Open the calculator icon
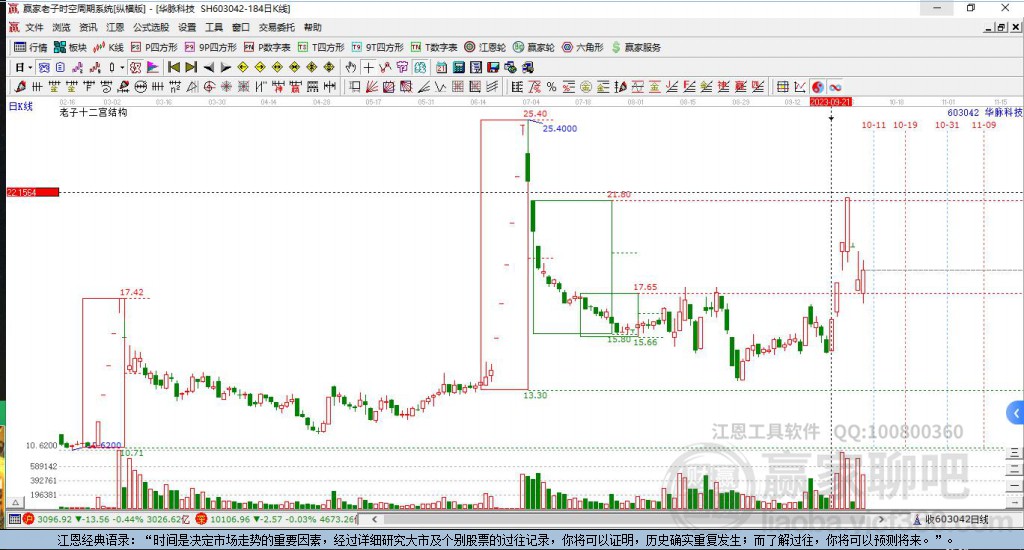 pos(458,67)
